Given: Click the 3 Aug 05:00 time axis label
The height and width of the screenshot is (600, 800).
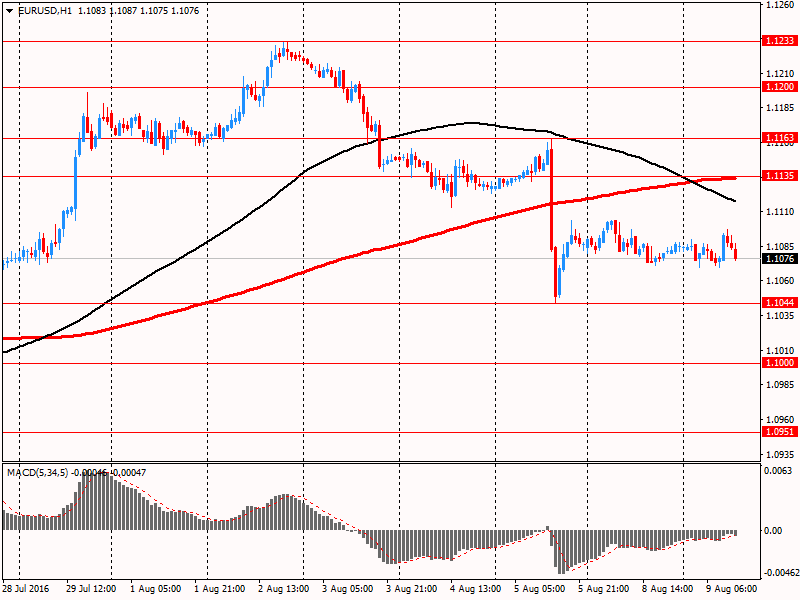Looking at the screenshot, I should coord(348,589).
